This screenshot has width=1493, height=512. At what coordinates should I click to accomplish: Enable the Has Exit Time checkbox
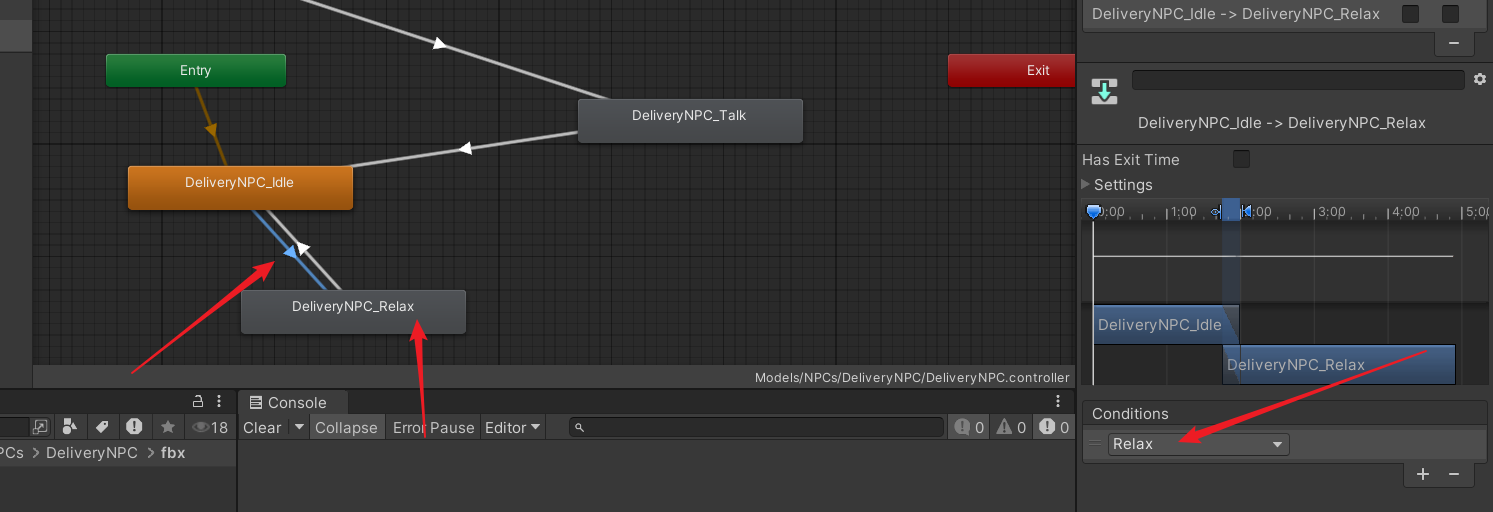pyautogui.click(x=1241, y=159)
